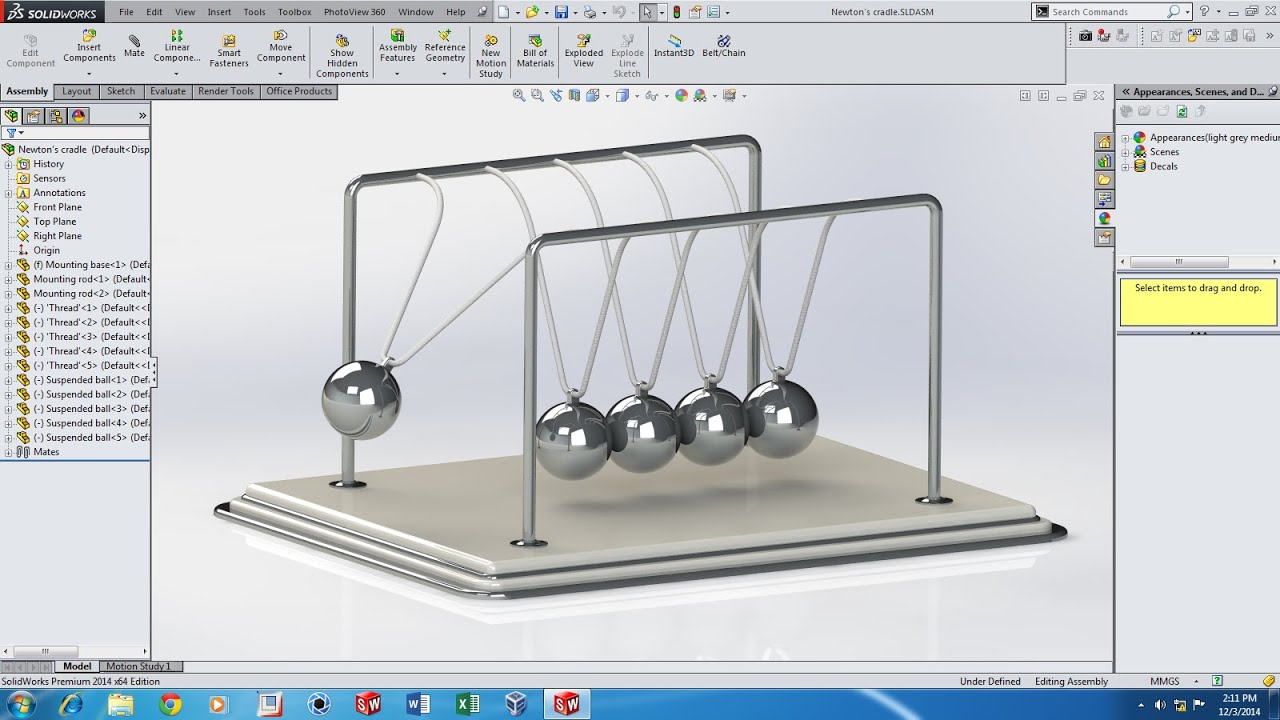Click the Reference Geometry tool
The image size is (1280, 720).
point(445,47)
